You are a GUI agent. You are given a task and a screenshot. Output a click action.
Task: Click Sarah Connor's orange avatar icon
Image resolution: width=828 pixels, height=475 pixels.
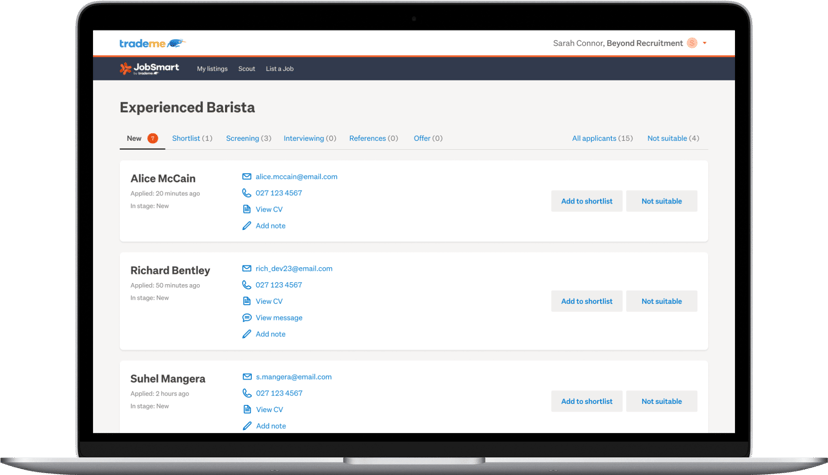692,43
